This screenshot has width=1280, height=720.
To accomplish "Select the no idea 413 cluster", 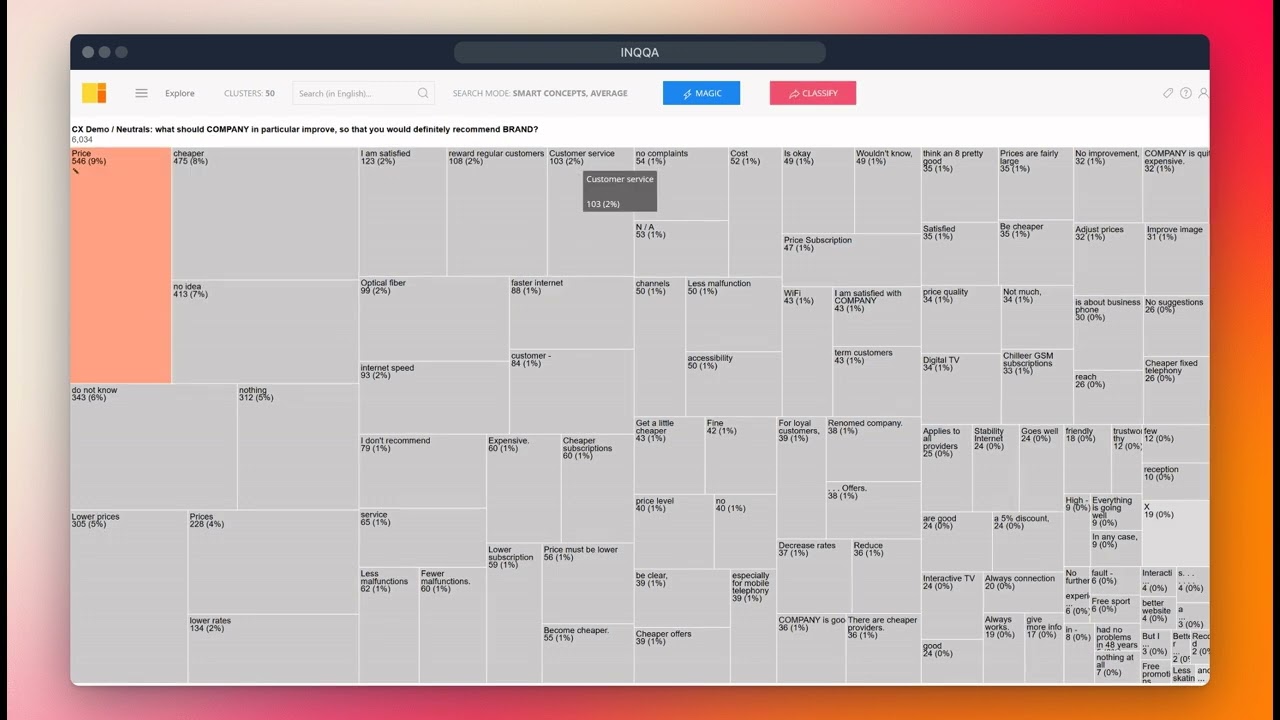I will click(265, 332).
